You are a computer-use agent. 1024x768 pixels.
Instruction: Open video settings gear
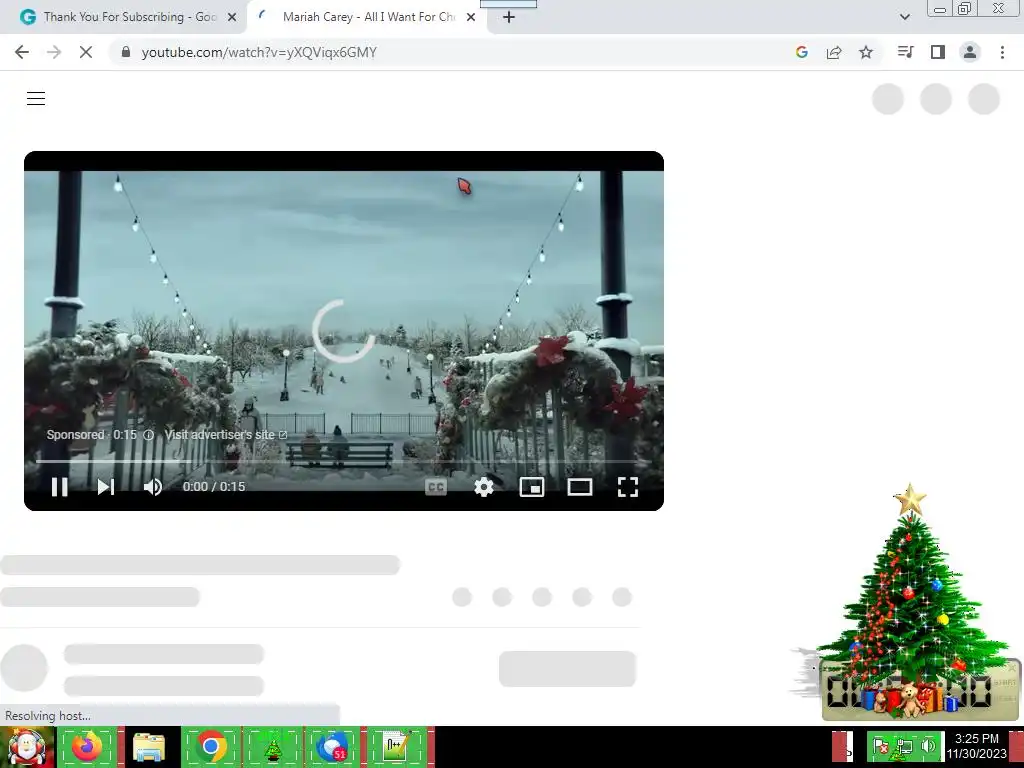(x=484, y=487)
